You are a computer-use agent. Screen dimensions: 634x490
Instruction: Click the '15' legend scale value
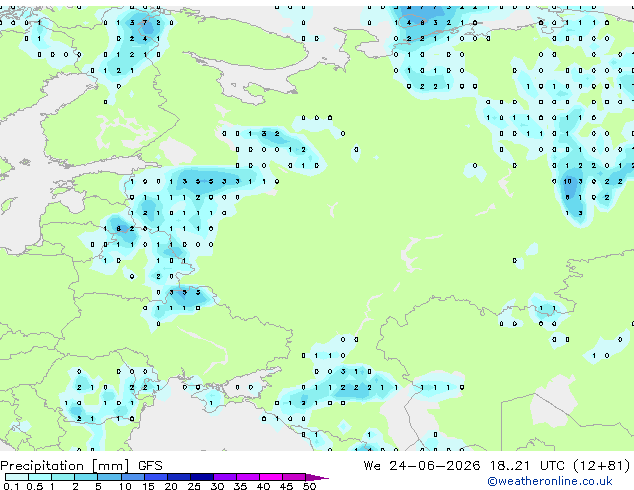point(148,486)
